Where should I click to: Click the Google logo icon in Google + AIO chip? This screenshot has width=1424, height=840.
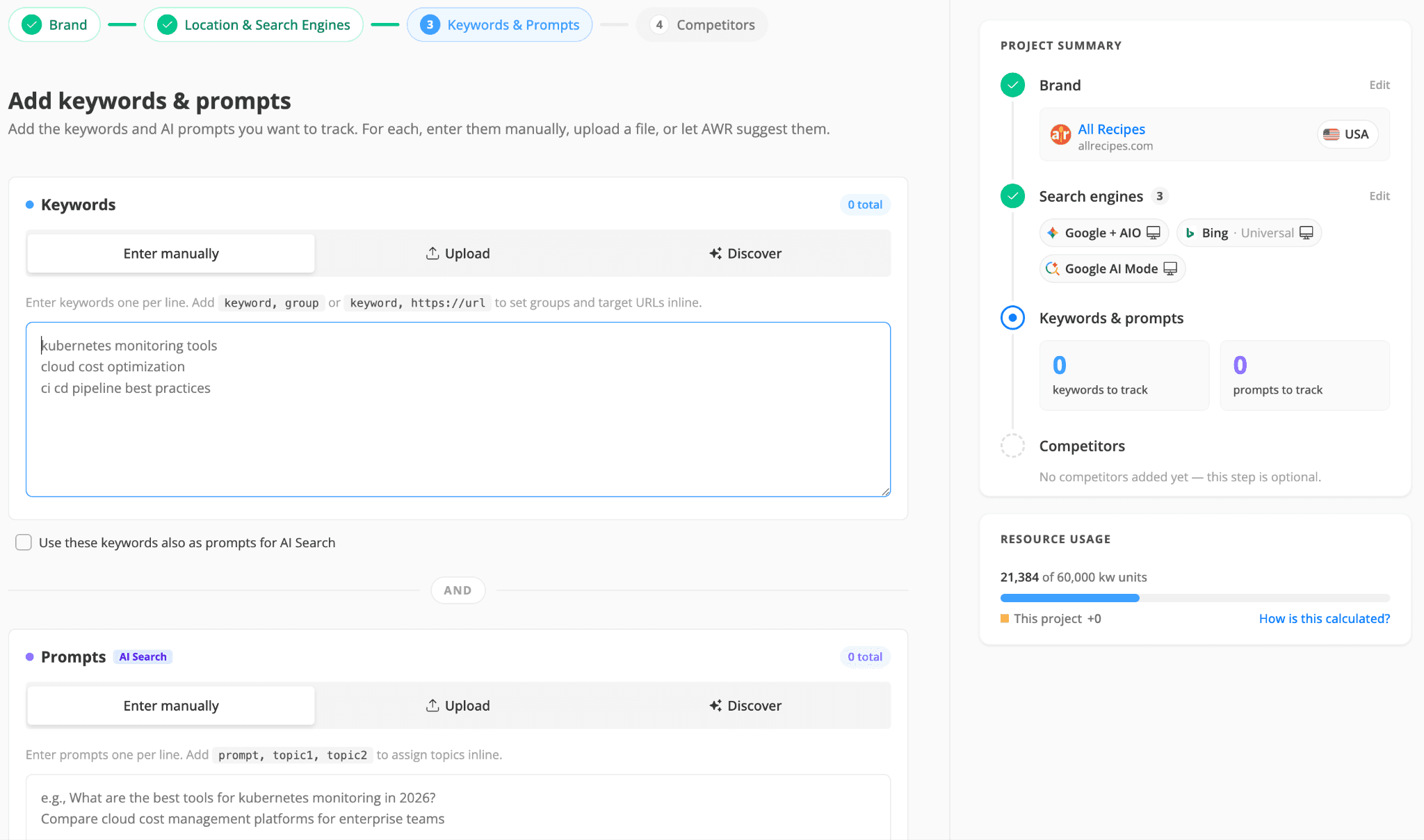tap(1053, 233)
